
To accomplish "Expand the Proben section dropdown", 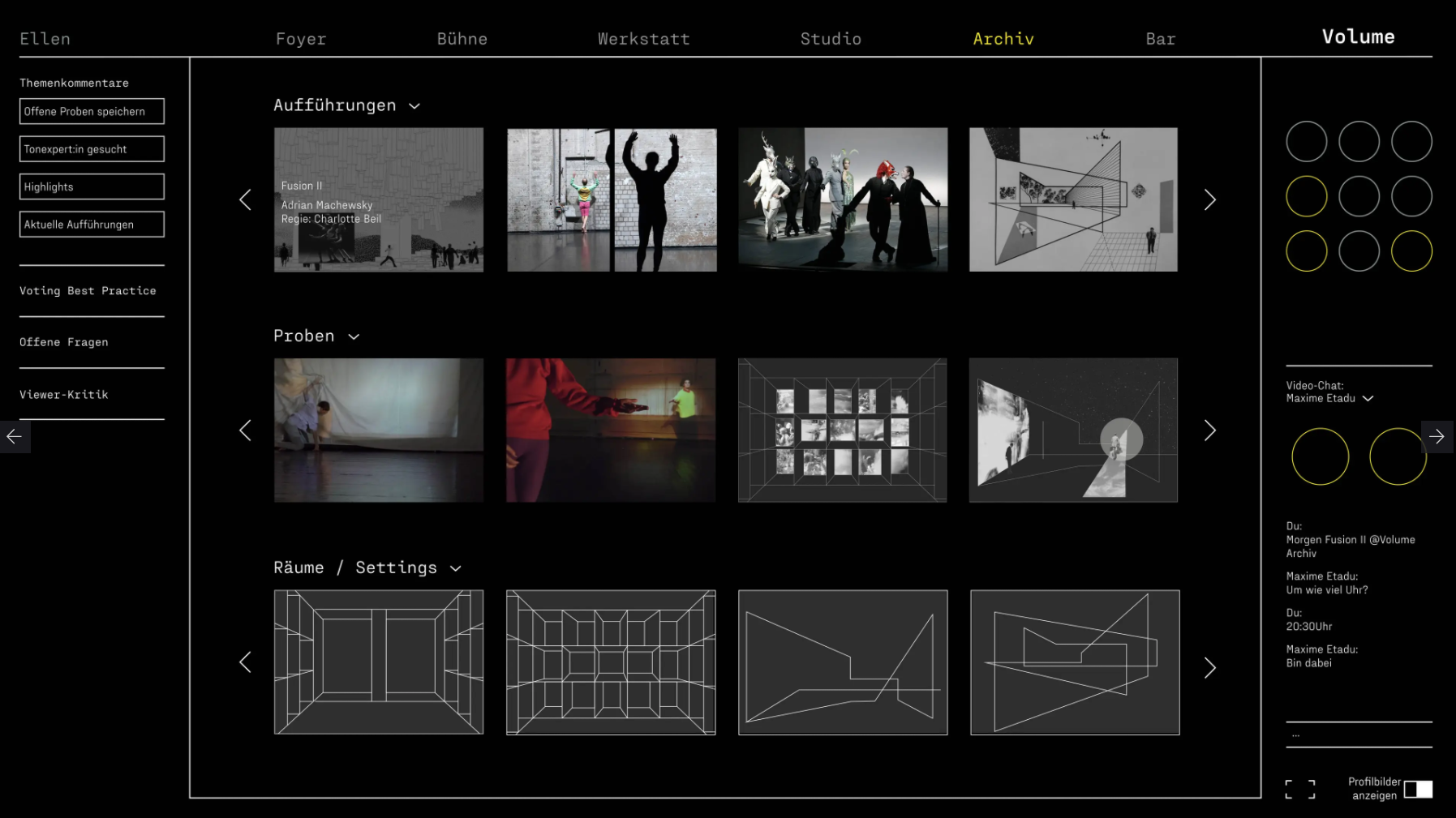I will click(x=354, y=336).
